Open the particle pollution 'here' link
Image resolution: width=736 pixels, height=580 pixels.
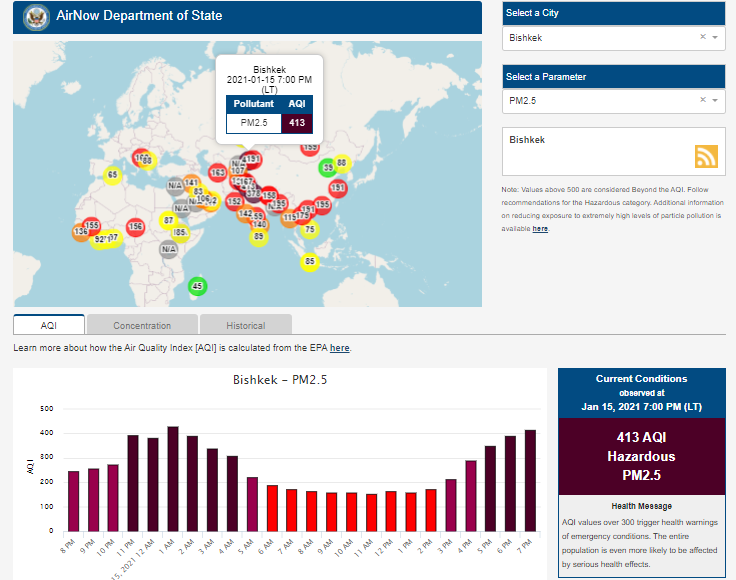540,229
